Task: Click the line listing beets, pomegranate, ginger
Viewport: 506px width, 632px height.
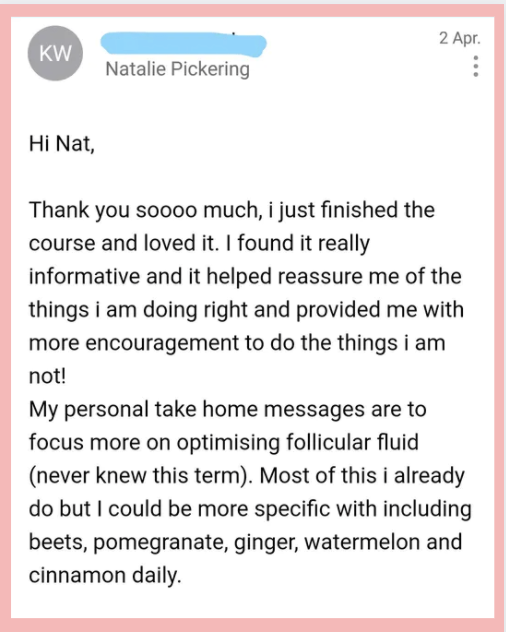Action: (246, 543)
